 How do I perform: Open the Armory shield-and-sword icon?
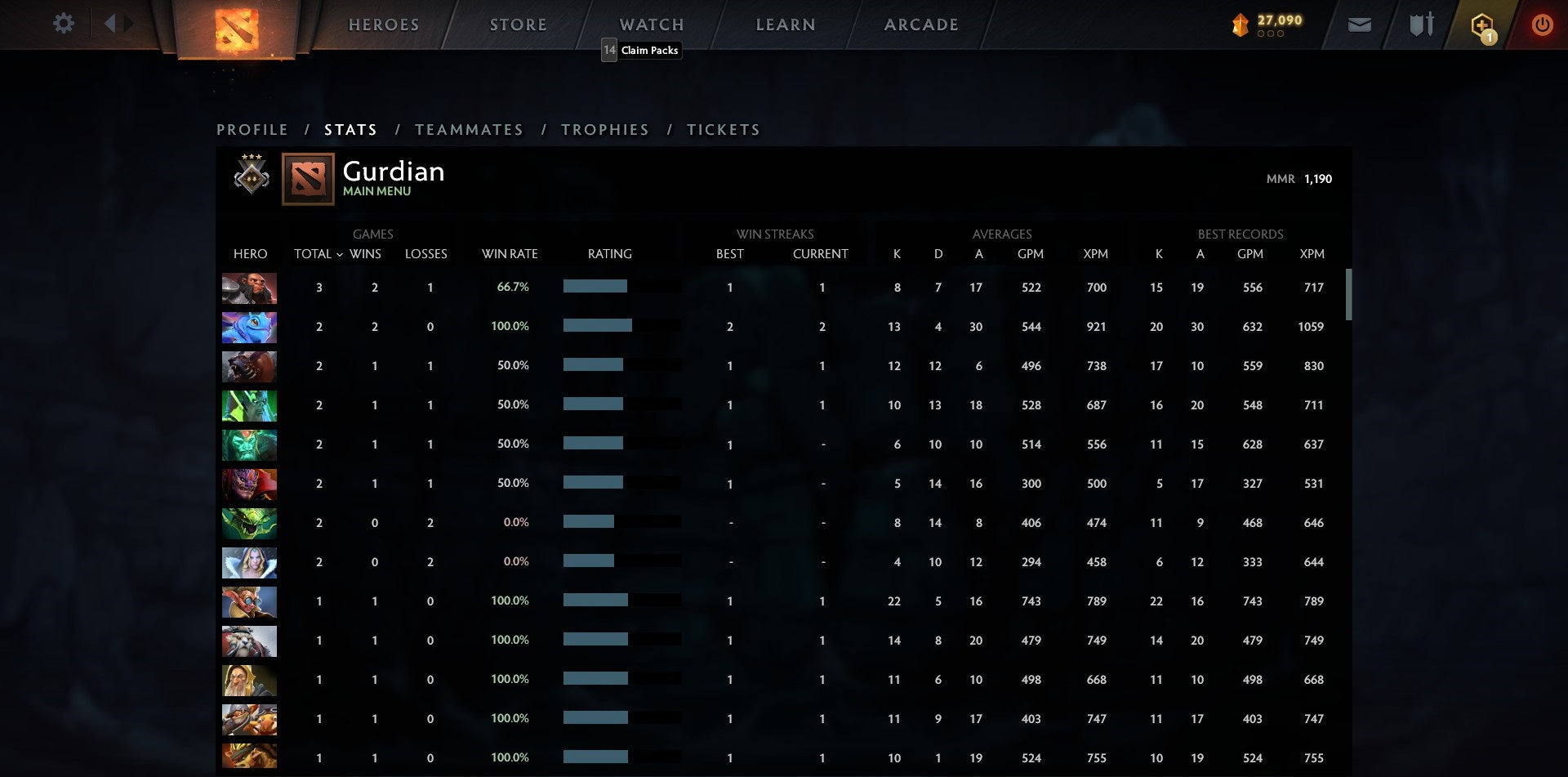click(x=1421, y=25)
